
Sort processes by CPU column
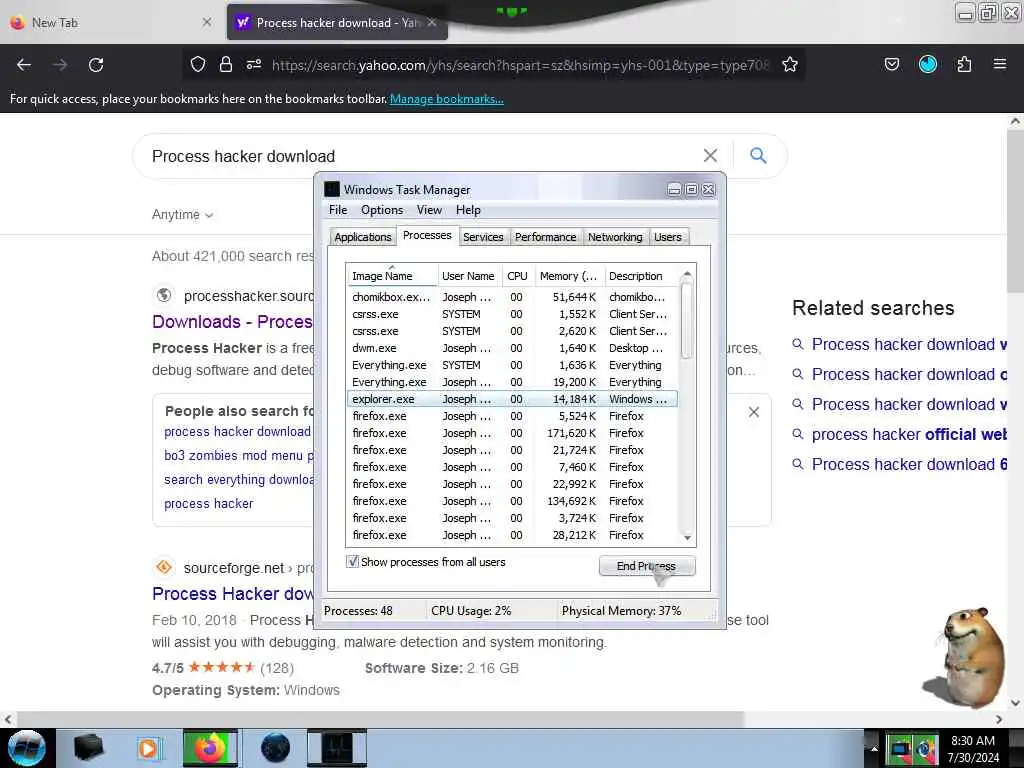click(x=517, y=276)
